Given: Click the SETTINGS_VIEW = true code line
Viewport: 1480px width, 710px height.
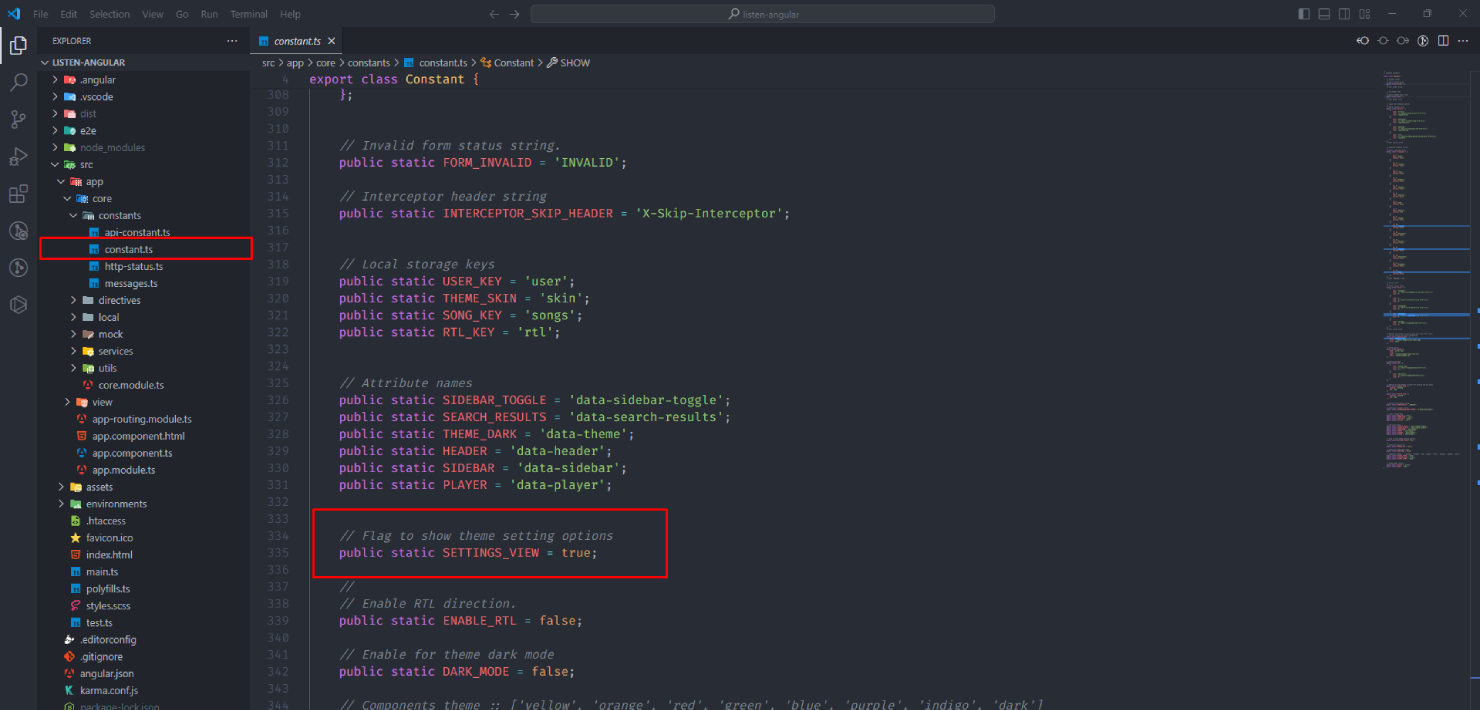Looking at the screenshot, I should pos(468,553).
